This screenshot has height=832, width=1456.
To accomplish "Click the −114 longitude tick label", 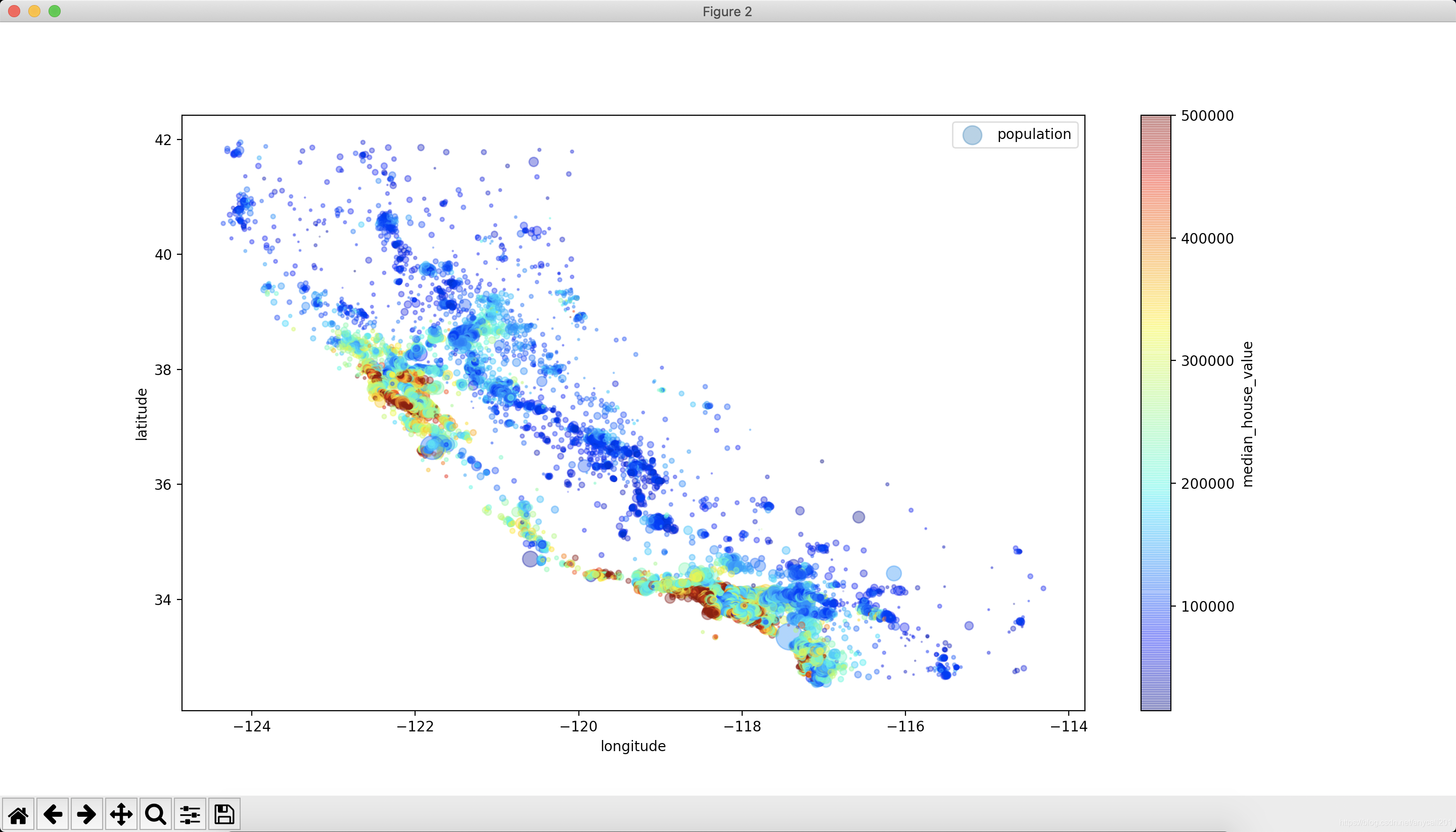I will tap(1069, 726).
